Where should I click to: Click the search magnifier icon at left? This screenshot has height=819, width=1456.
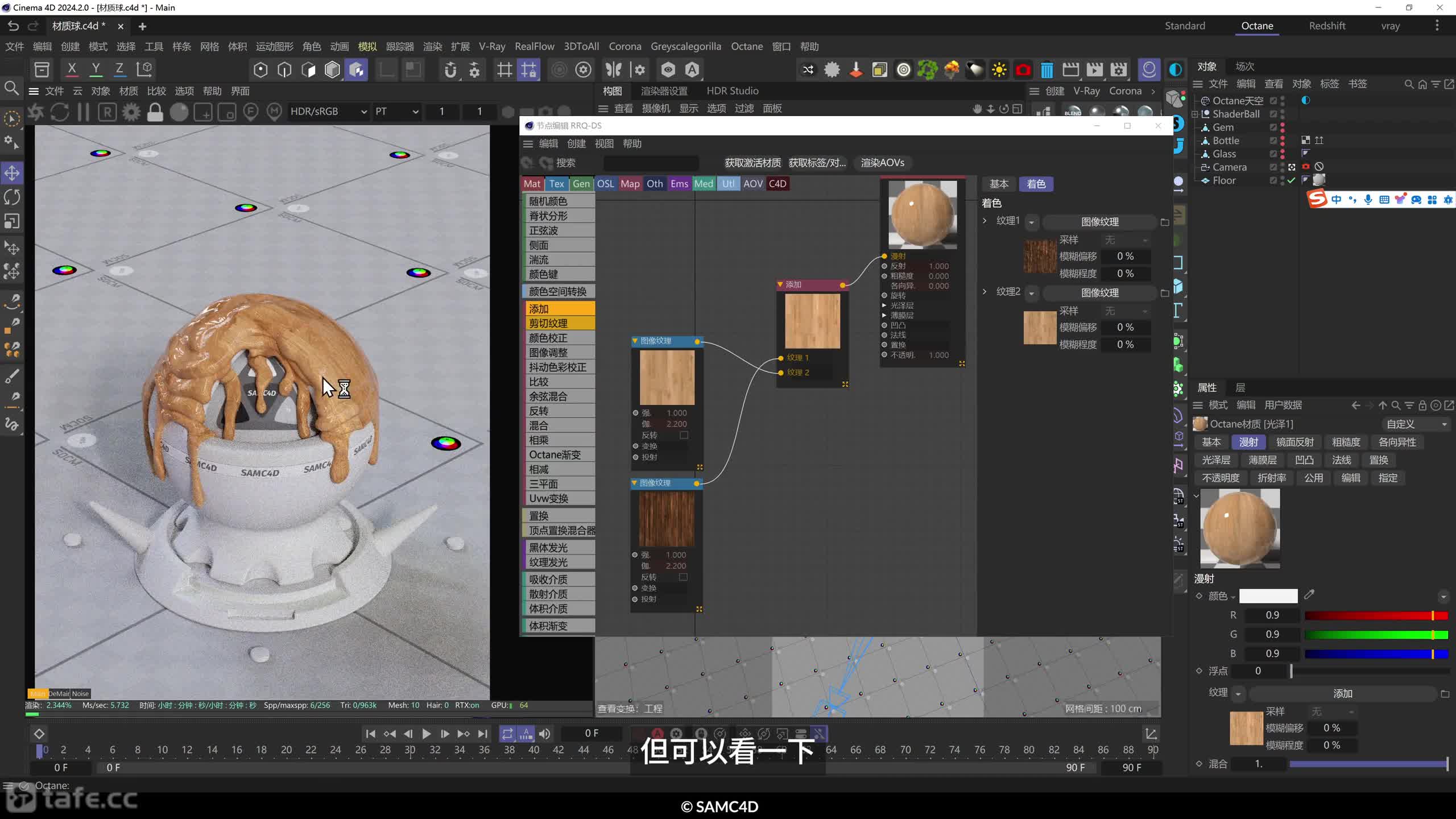coord(11,88)
